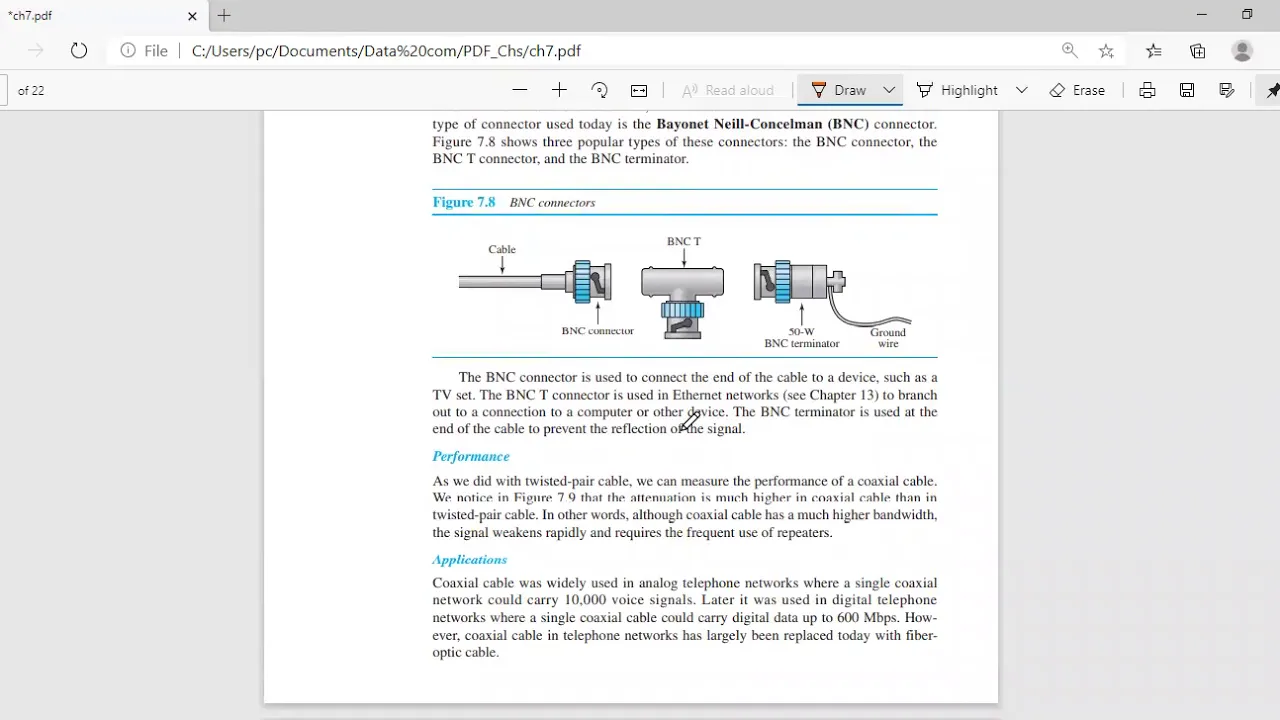Click the 'Cable' label in the figure
Image resolution: width=1280 pixels, height=720 pixels.
(x=502, y=249)
